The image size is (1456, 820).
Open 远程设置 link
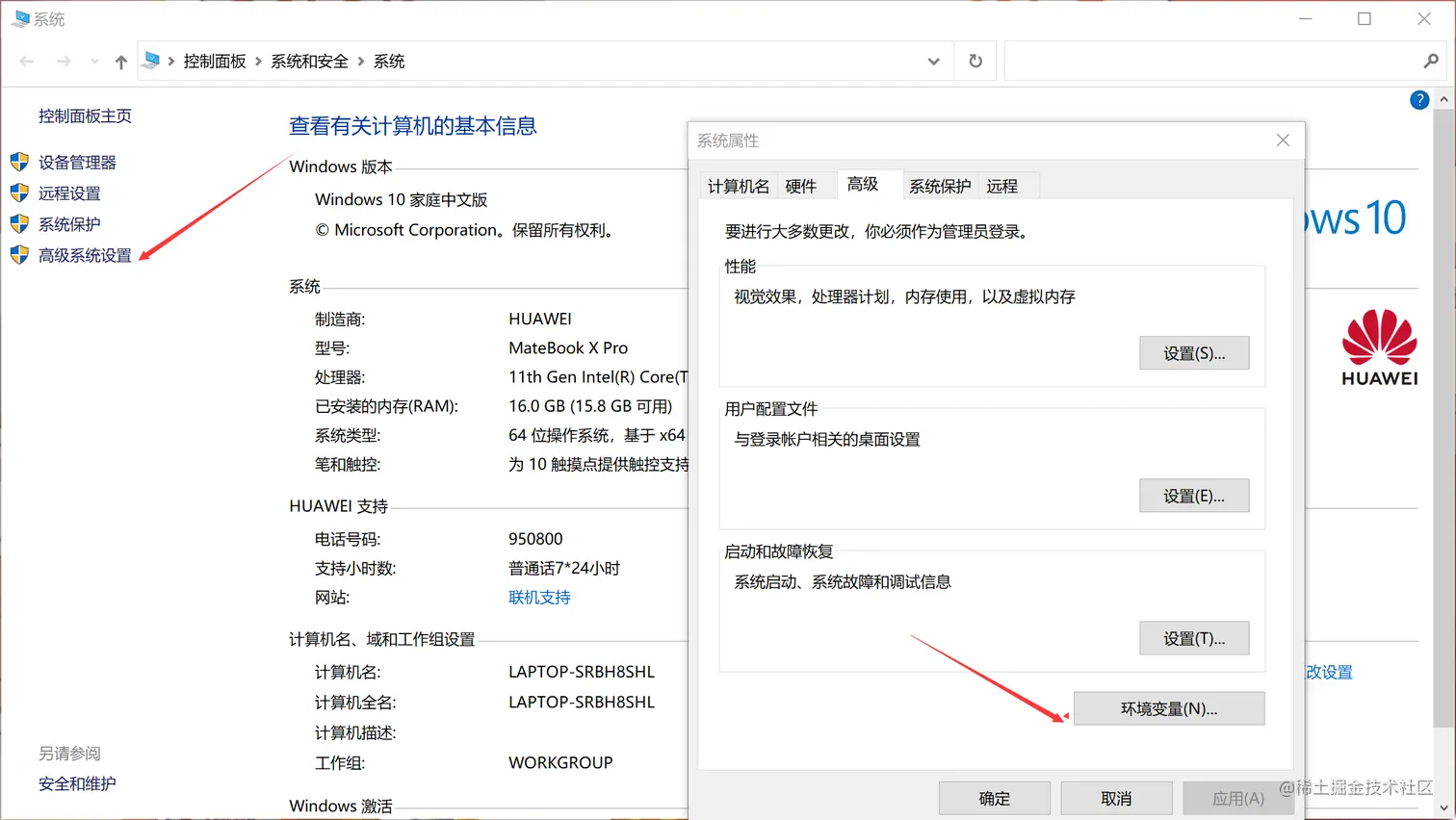pos(69,193)
